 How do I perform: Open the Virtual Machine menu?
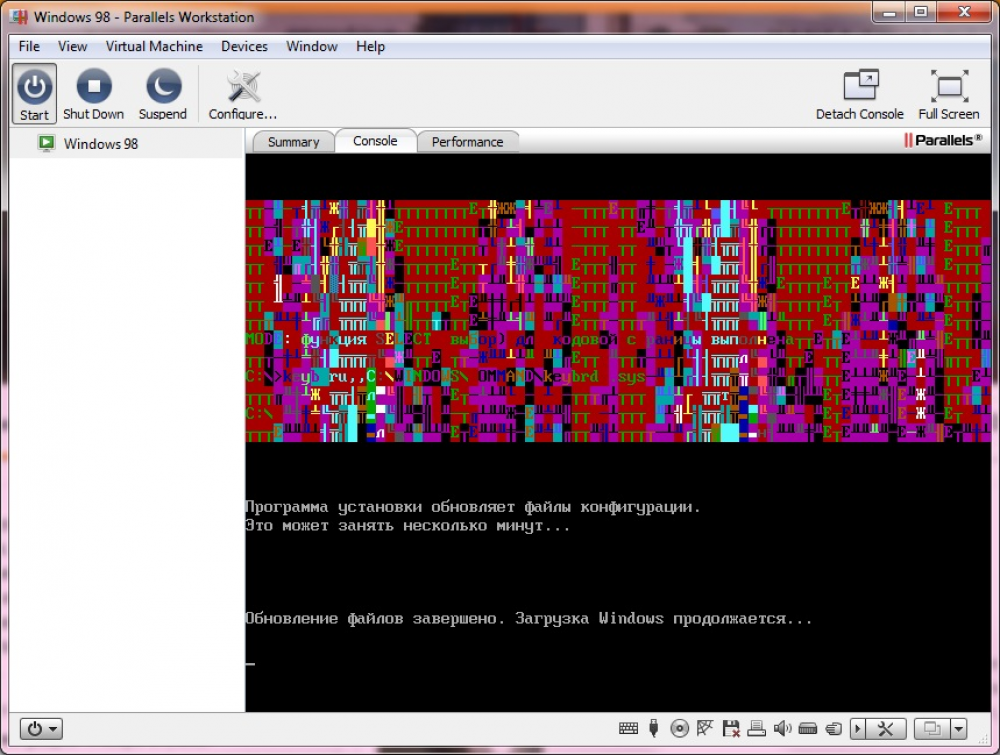[x=154, y=47]
